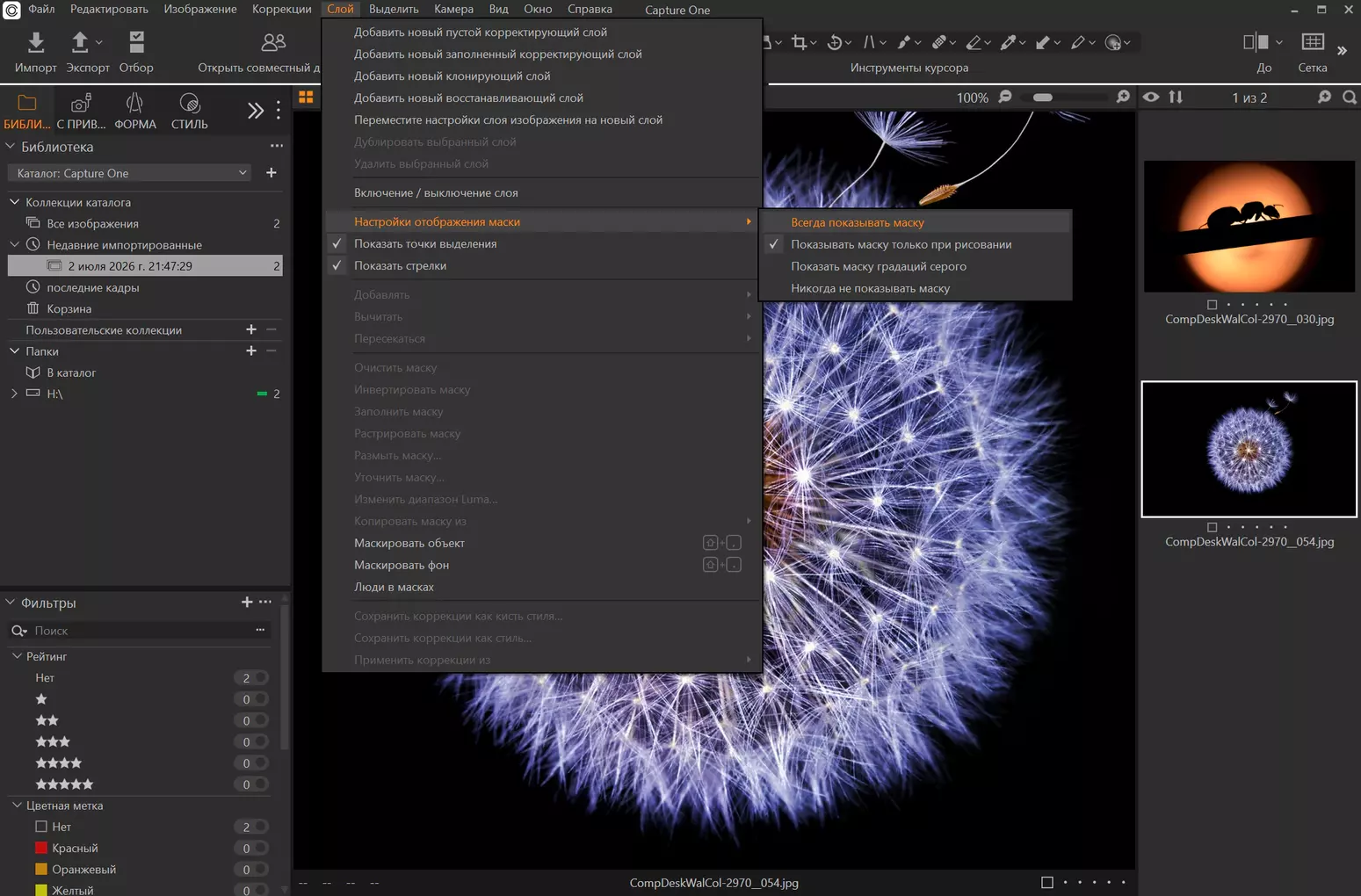Open the Форма tool tab

(134, 112)
